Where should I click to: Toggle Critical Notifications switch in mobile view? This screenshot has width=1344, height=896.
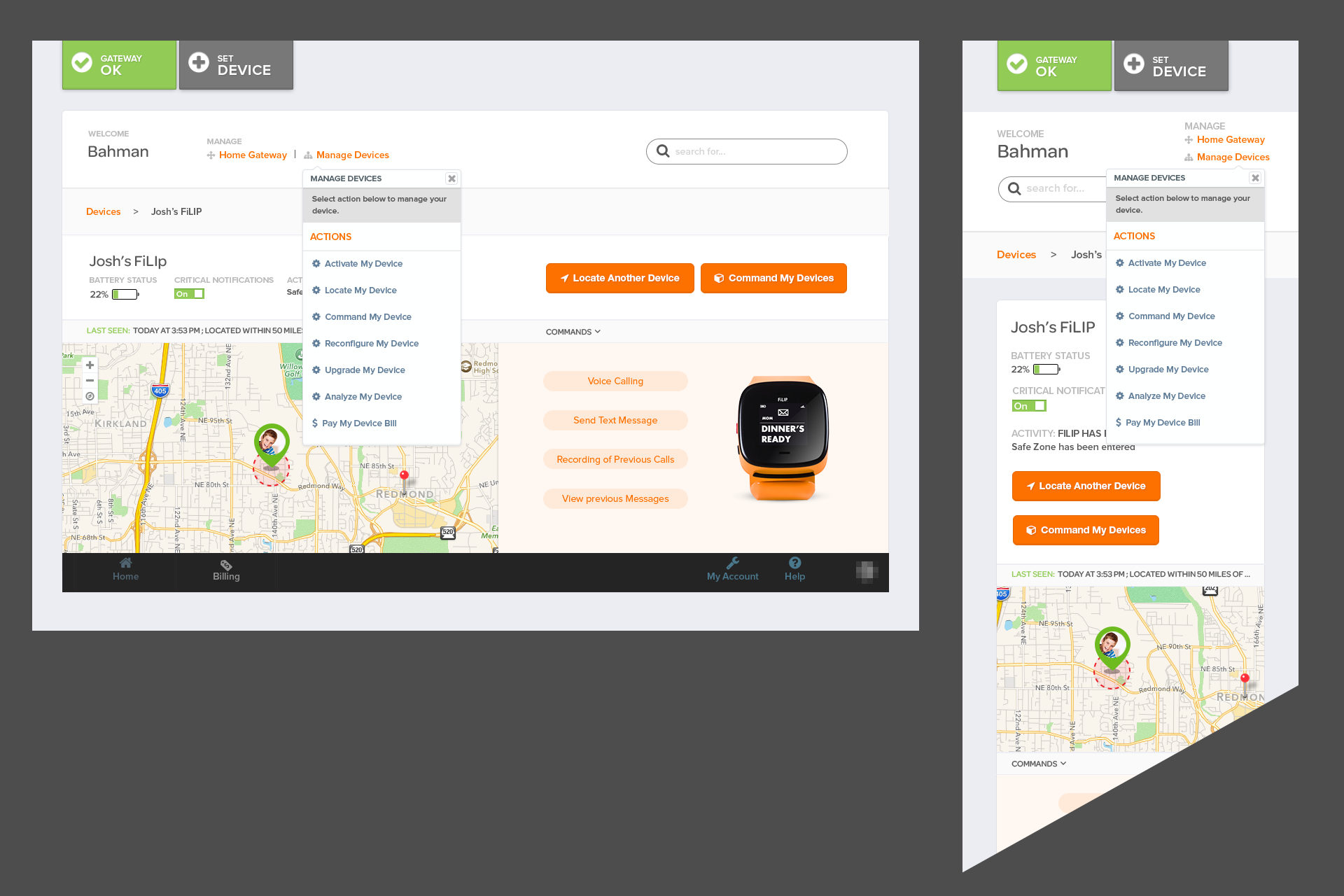tap(1029, 406)
